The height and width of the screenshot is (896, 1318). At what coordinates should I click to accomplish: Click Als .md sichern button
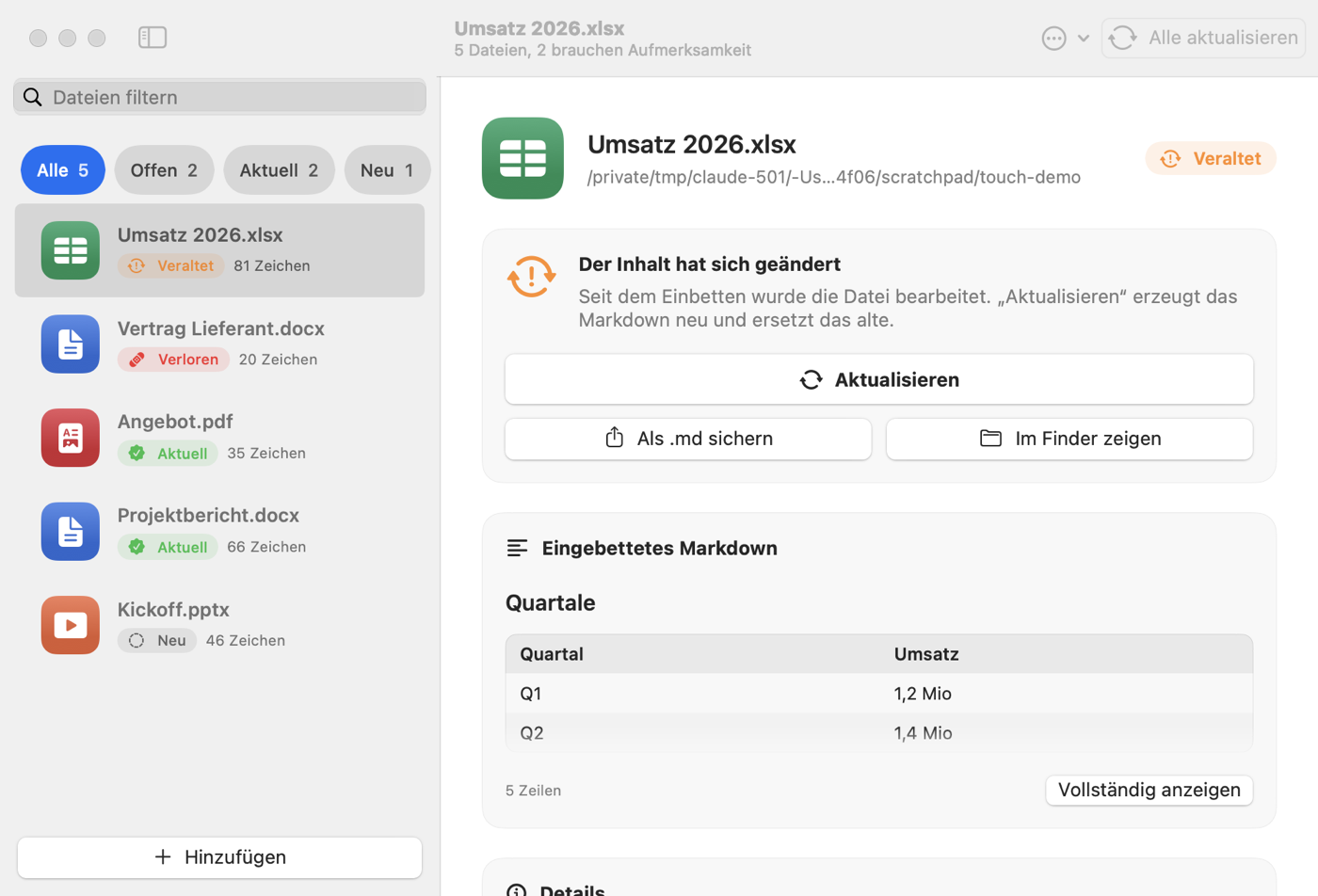[688, 439]
